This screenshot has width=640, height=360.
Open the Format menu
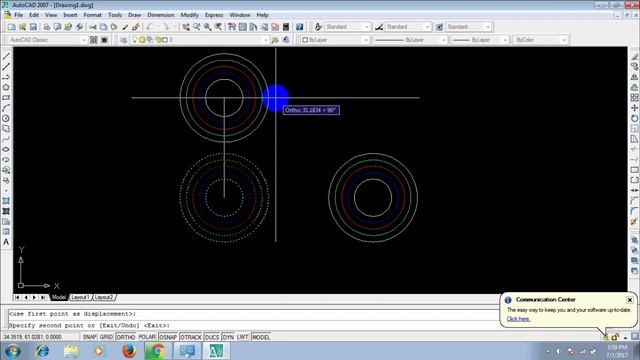point(92,15)
